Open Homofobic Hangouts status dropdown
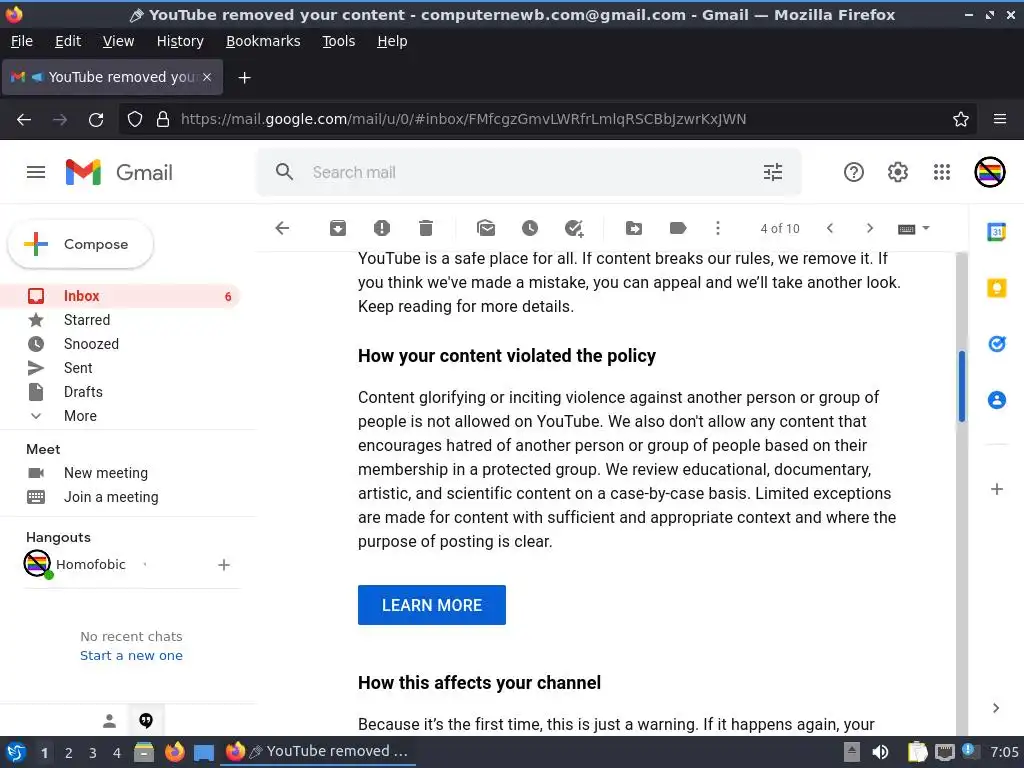 point(144,564)
